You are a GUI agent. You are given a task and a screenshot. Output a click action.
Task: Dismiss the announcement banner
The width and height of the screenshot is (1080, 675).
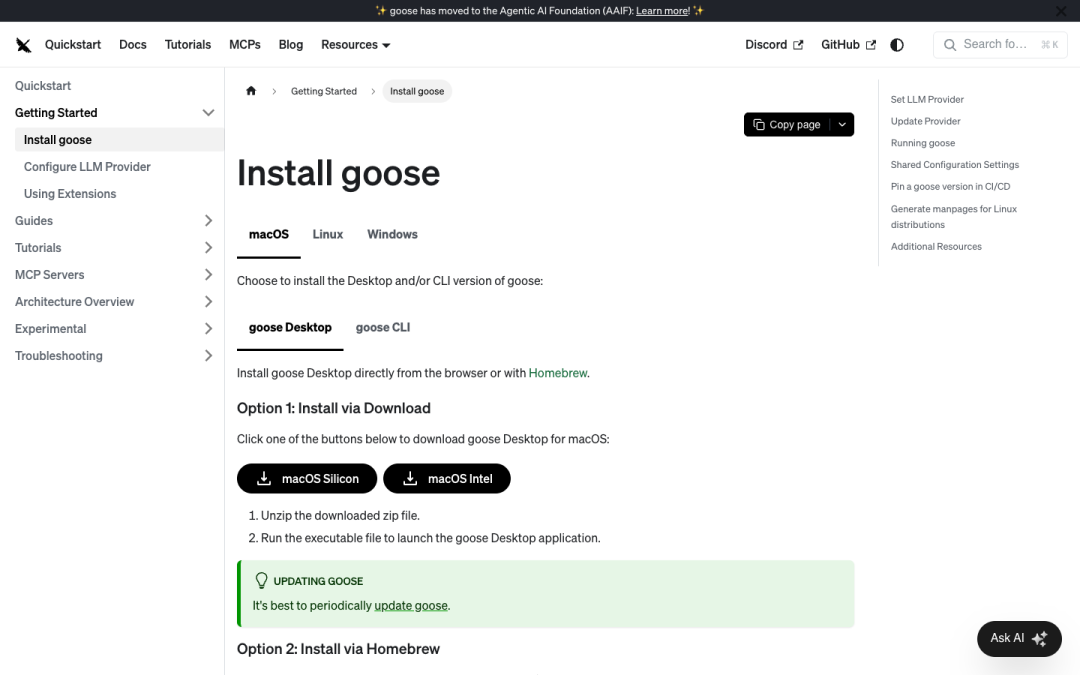point(1061,11)
